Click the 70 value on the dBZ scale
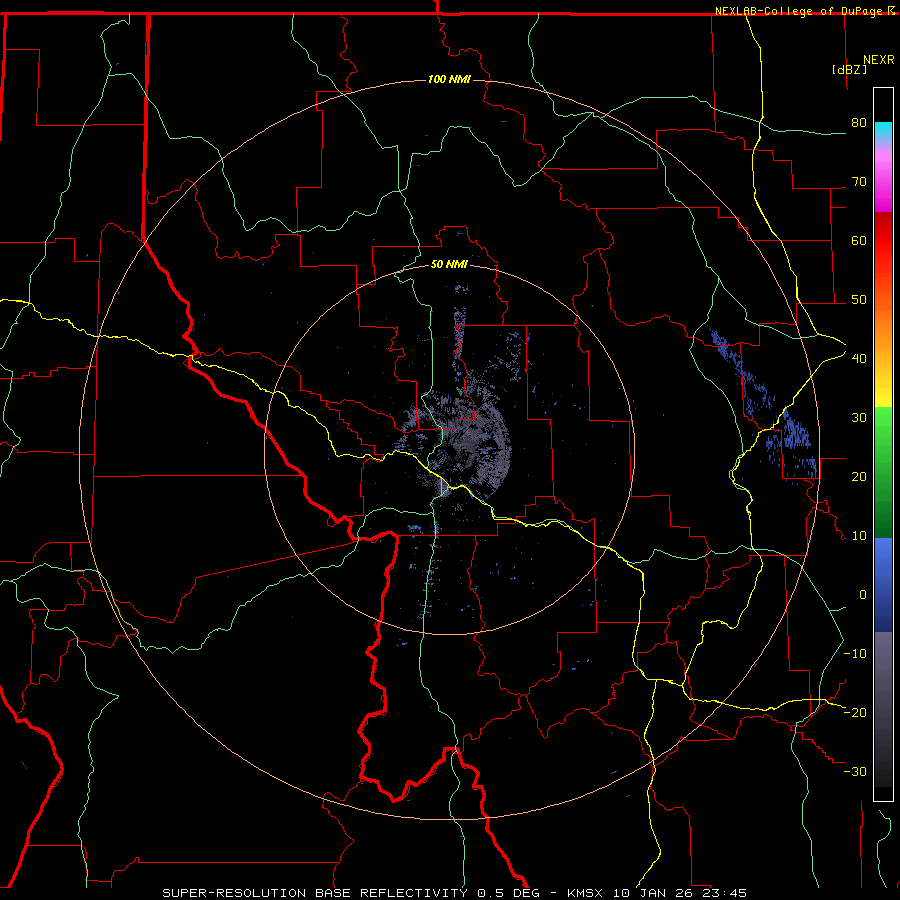The height and width of the screenshot is (900, 900). tap(859, 181)
